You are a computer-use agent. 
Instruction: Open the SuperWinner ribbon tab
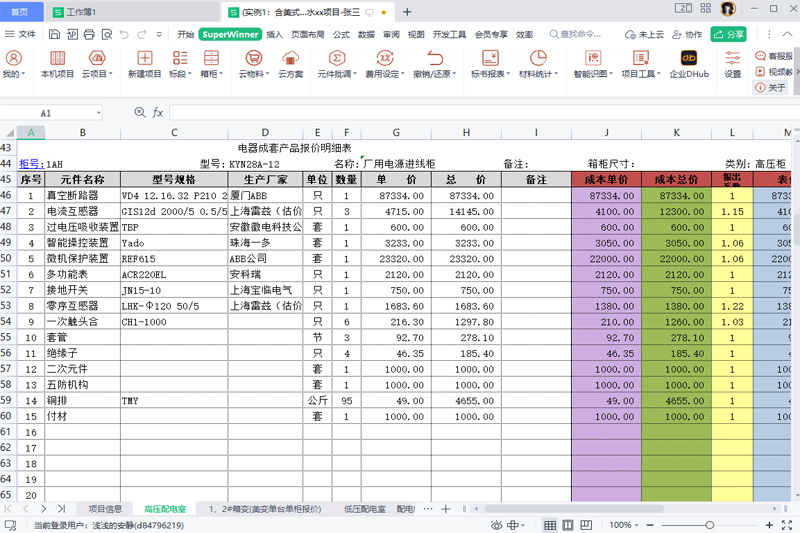click(230, 34)
